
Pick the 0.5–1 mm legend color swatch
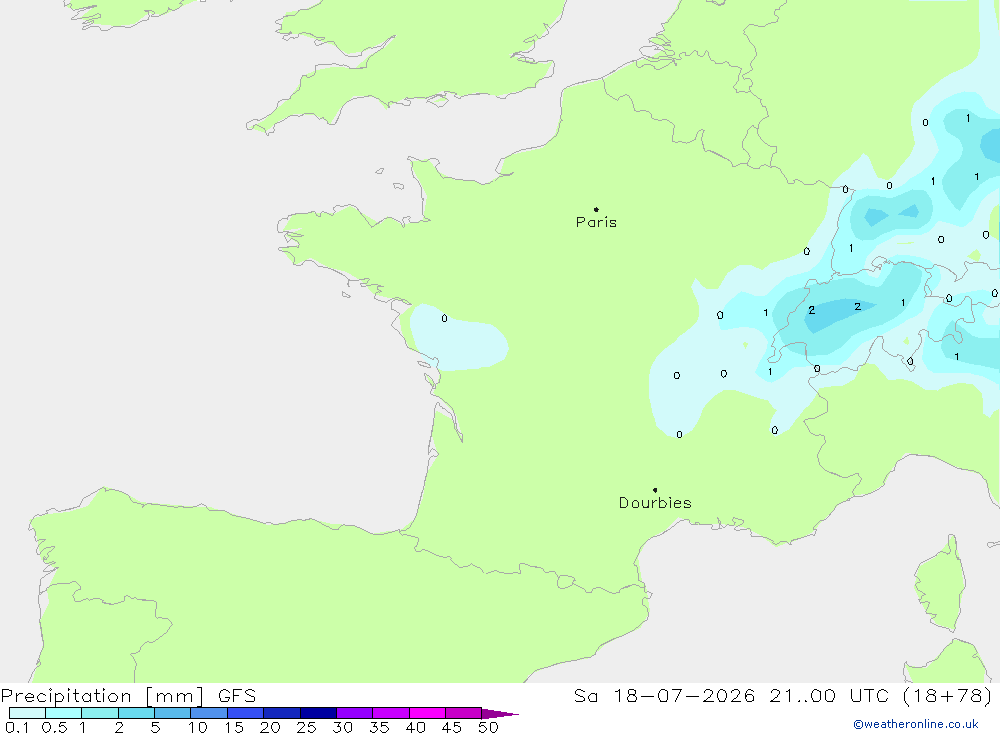(x=63, y=713)
